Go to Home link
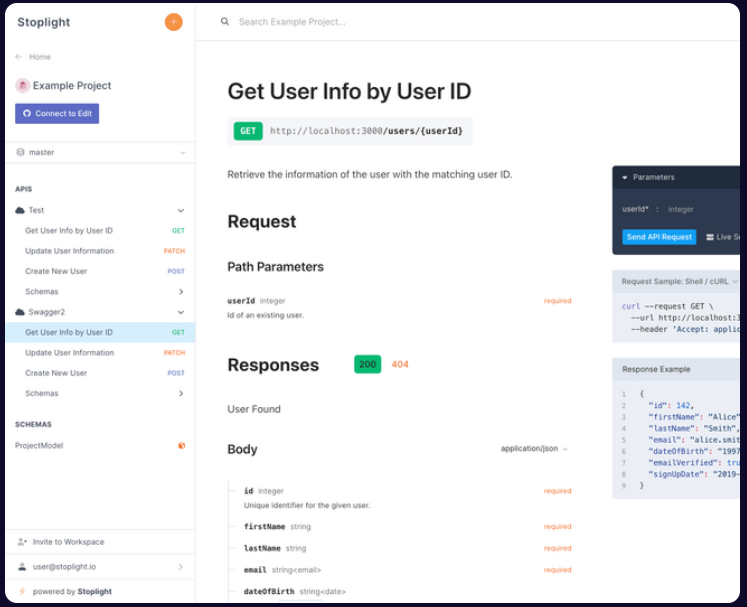The height and width of the screenshot is (607, 747). (40, 57)
